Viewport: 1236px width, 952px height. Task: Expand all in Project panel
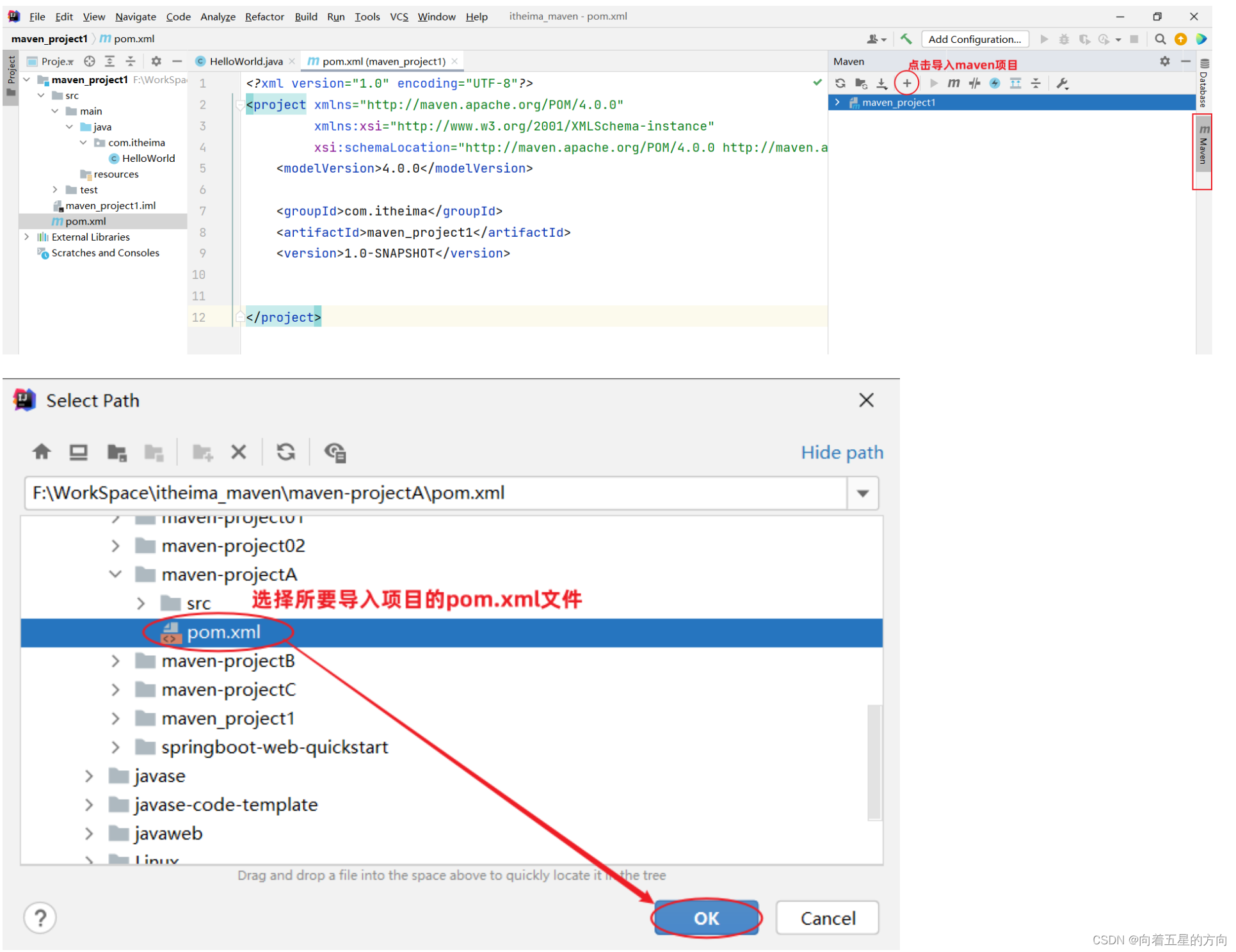click(109, 61)
